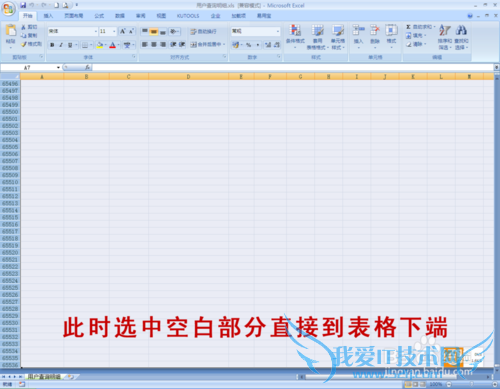The height and width of the screenshot is (389, 500).
Task: Toggle 自动换行 wrap text
Action: pos(203,31)
